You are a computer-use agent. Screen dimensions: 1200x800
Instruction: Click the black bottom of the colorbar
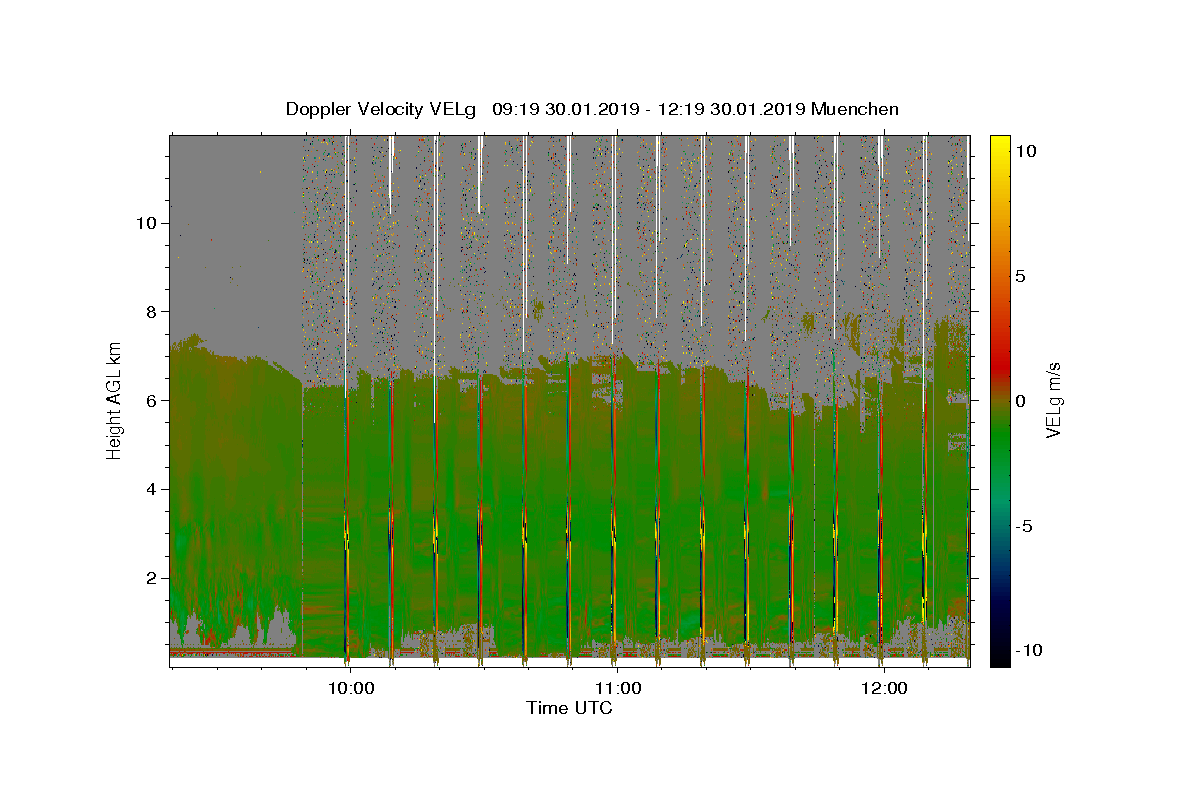tap(999, 655)
